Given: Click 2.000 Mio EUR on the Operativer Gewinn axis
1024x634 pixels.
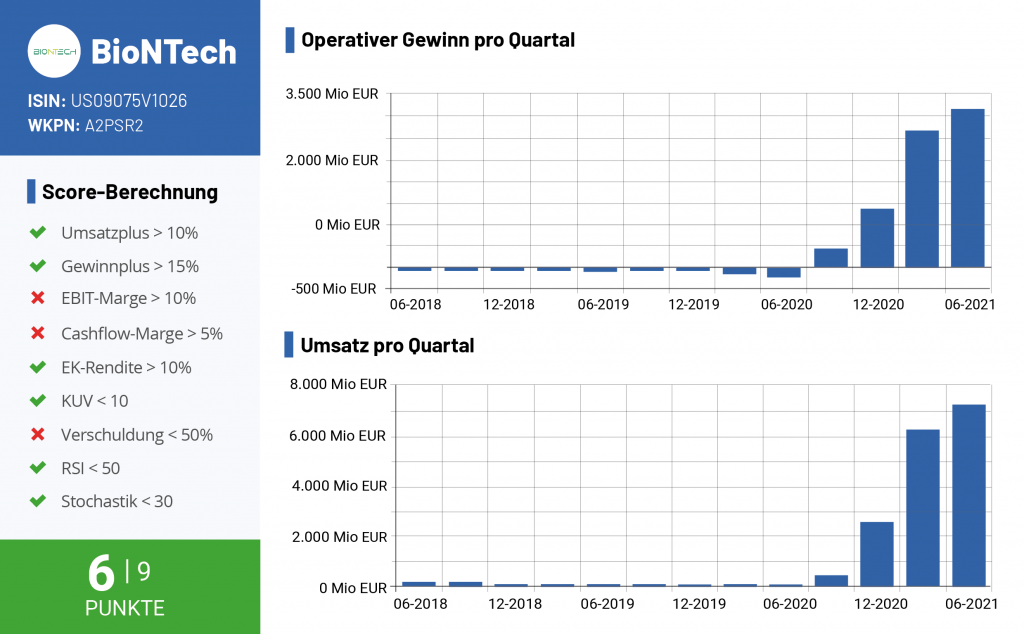Looking at the screenshot, I should [332, 160].
